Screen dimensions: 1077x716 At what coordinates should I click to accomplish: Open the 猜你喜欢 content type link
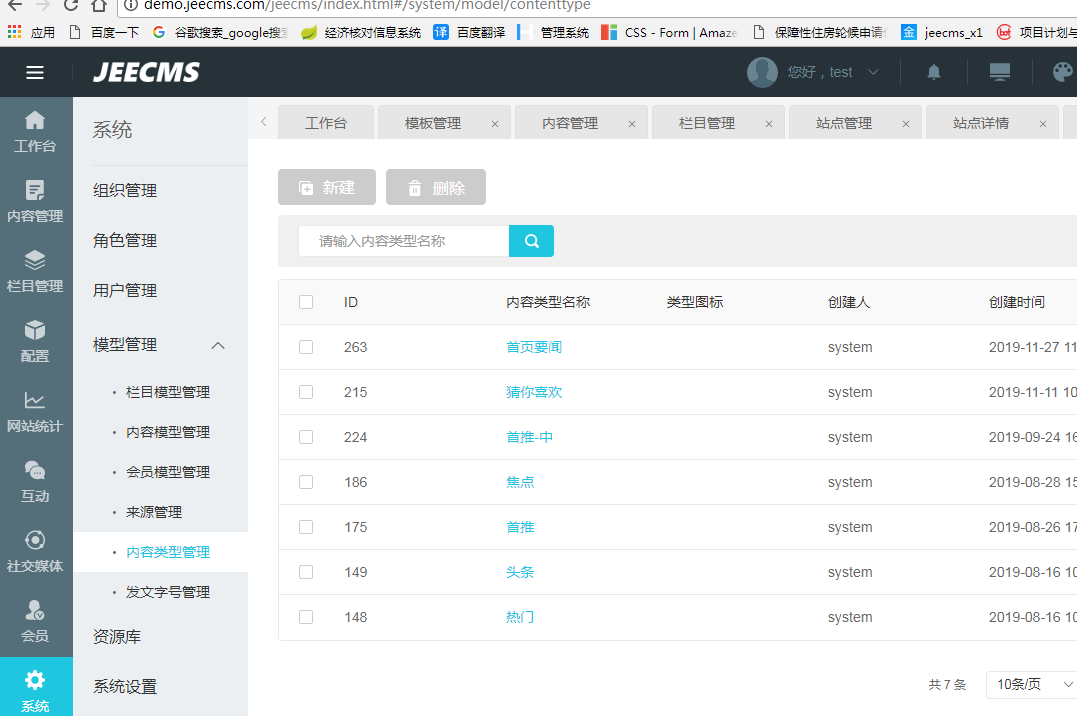point(534,392)
